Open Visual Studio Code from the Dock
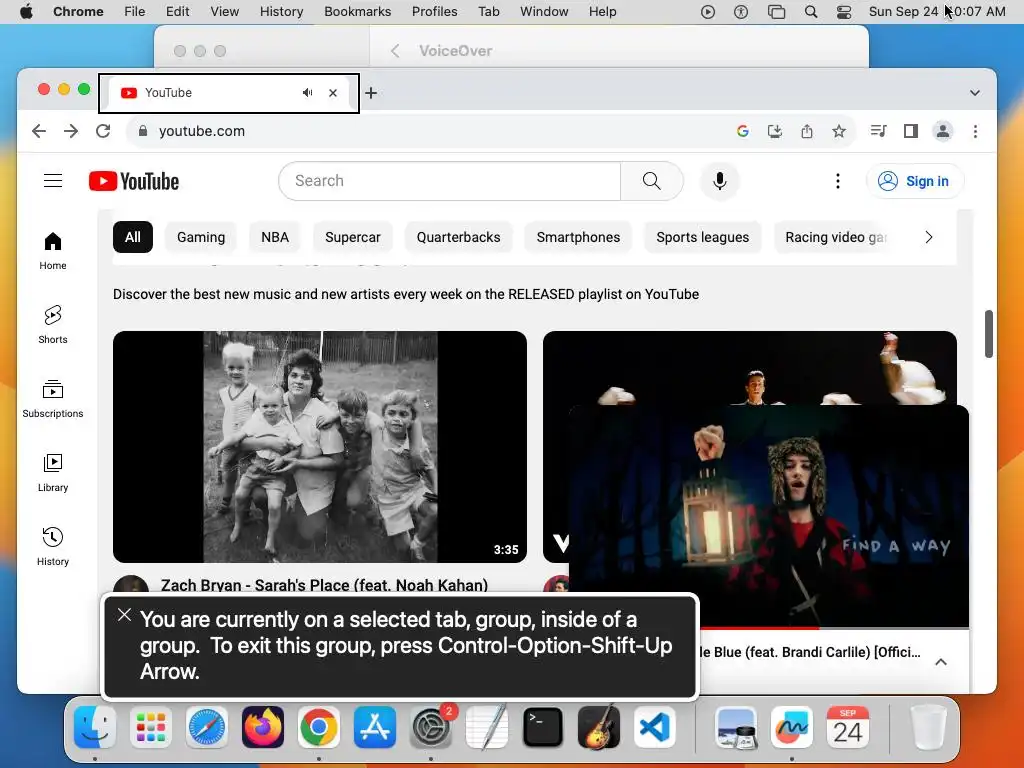Viewport: 1024px width, 768px height. 654,727
